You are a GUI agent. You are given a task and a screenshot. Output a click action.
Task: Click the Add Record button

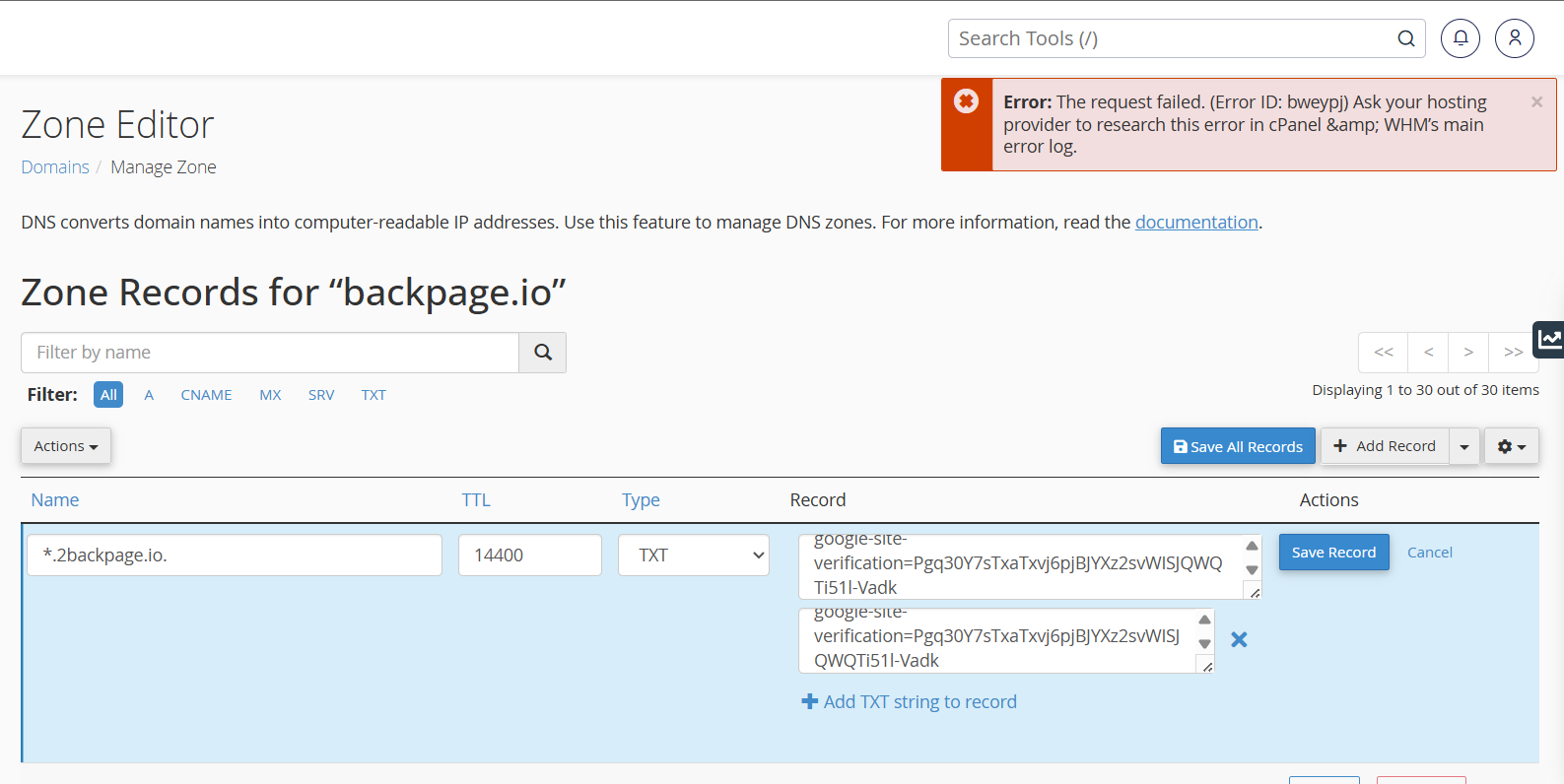pyautogui.click(x=1385, y=446)
